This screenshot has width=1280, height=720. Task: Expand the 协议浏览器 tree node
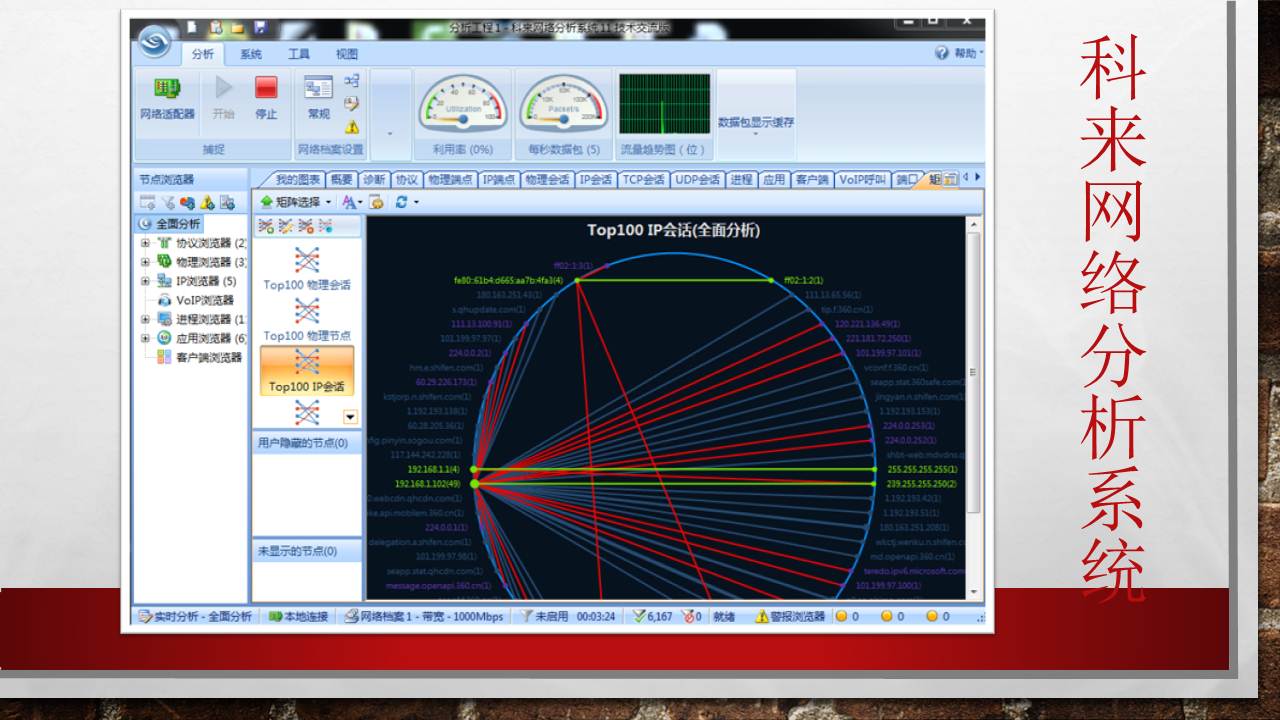145,243
